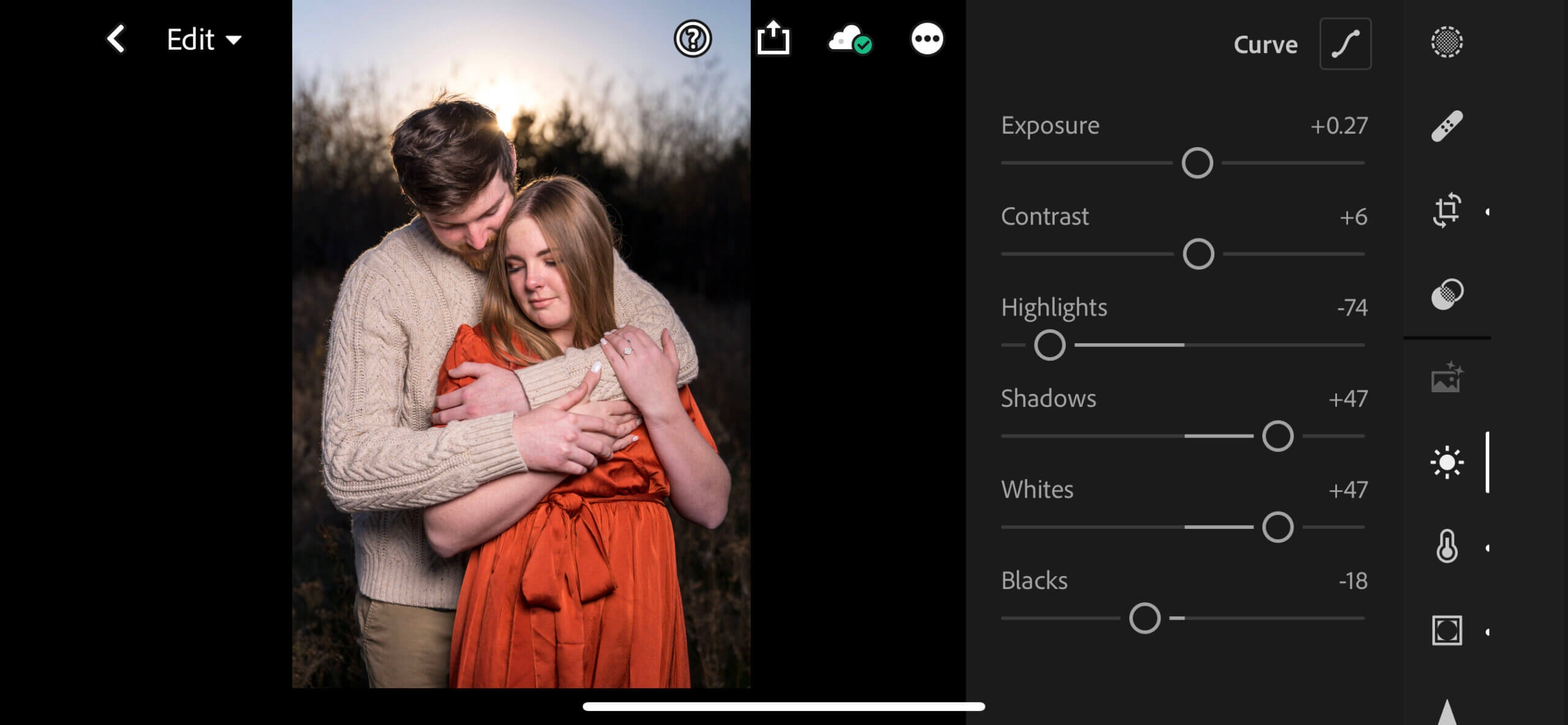Tap the Auto enhance photo icon
Image resolution: width=1568 pixels, height=725 pixels.
coord(1446,378)
